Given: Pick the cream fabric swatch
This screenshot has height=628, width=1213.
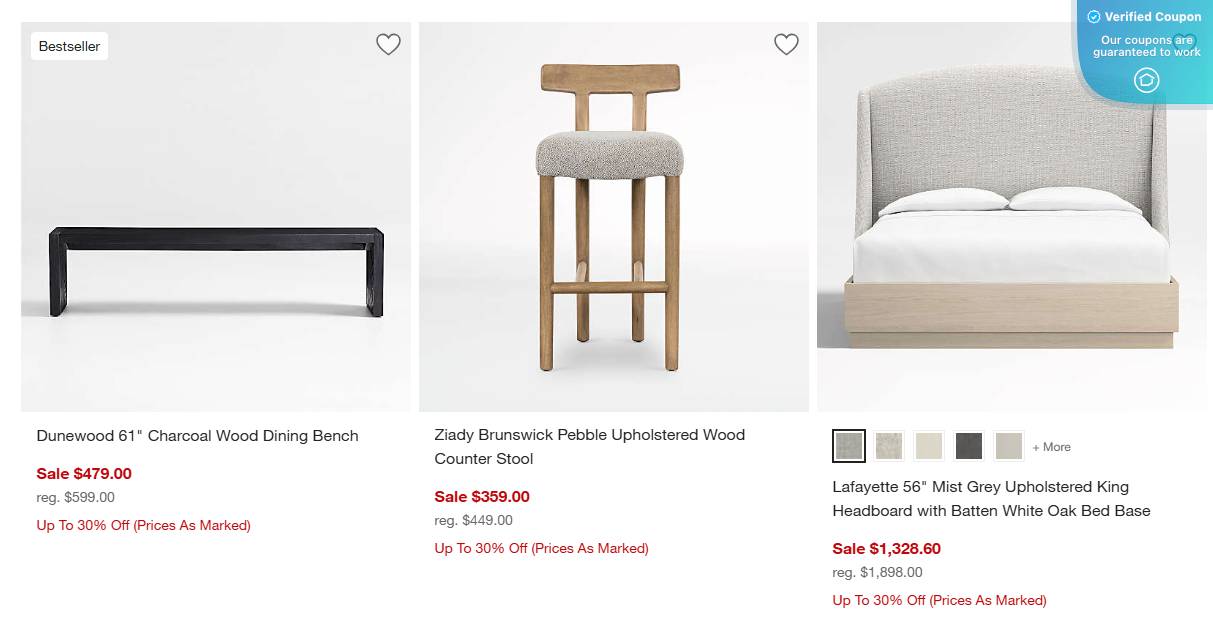Looking at the screenshot, I should (928, 446).
